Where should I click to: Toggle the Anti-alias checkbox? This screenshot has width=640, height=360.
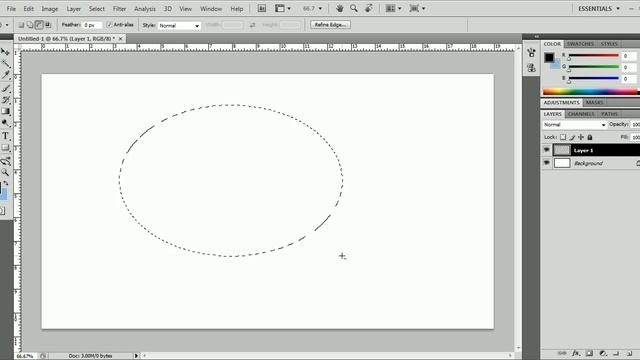pos(109,25)
